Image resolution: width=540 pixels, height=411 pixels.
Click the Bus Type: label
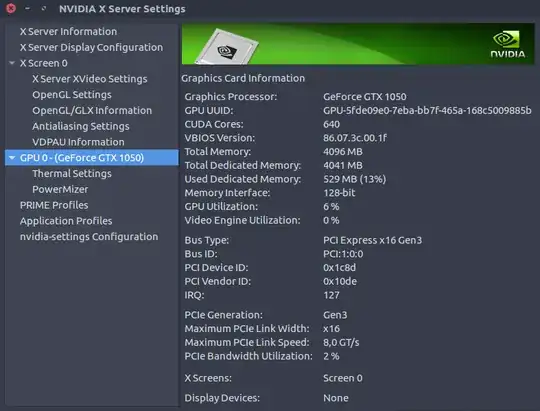click(x=207, y=240)
